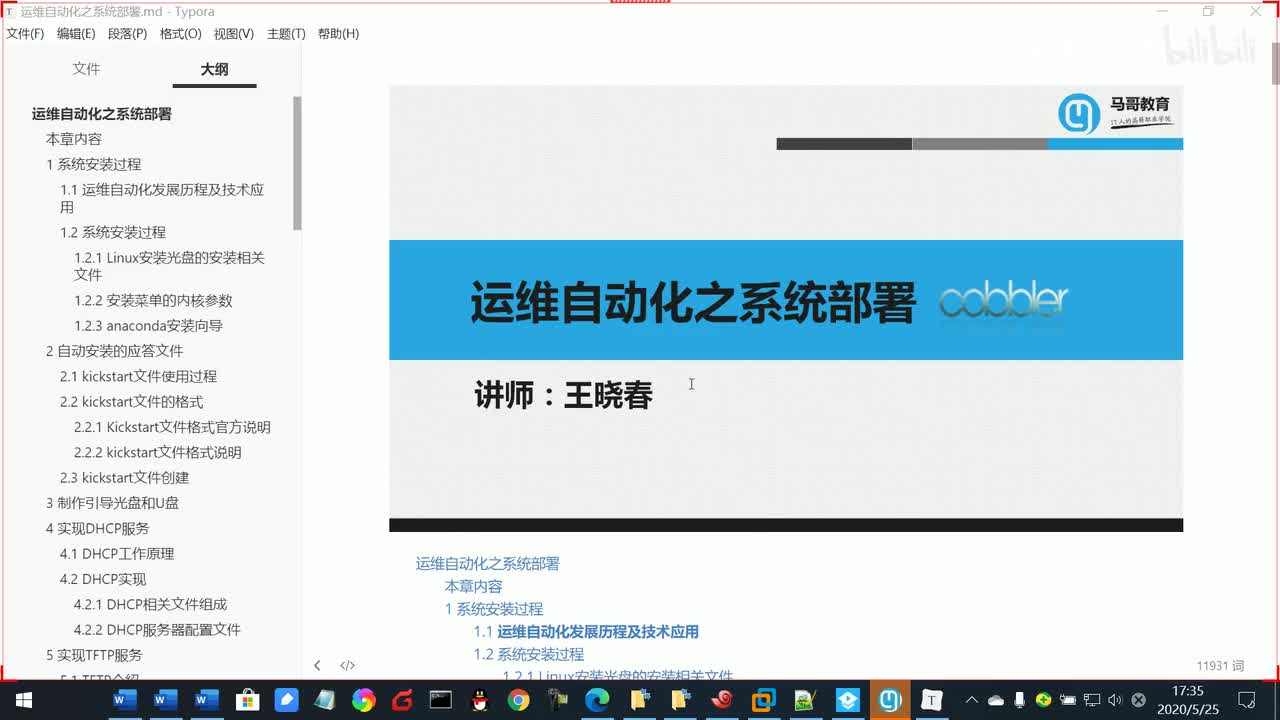Switch to Typora T icon on taskbar
The height and width of the screenshot is (720, 1280).
[931, 700]
